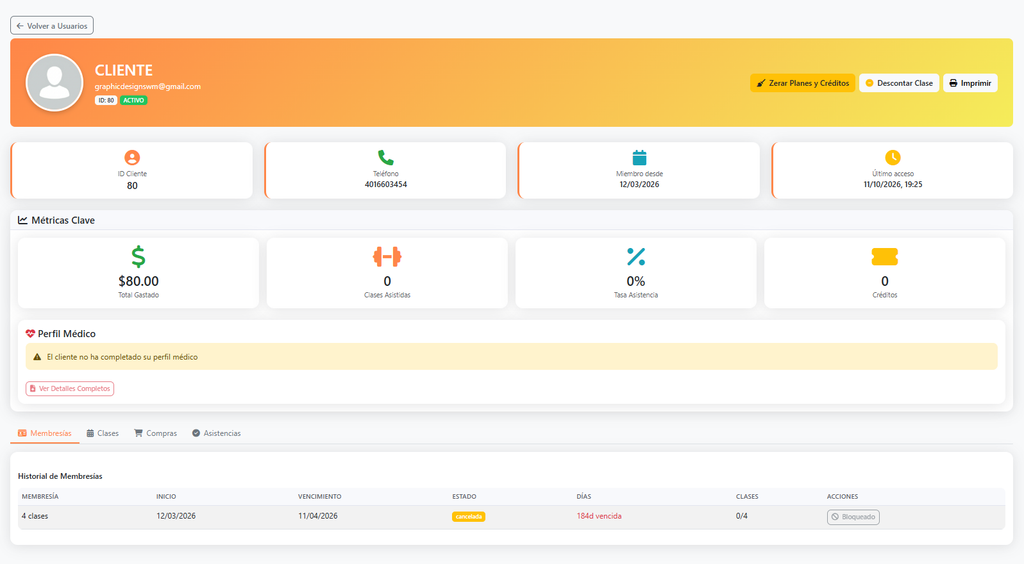Click the MEMBRESÍA column header
This screenshot has width=1024, height=564.
40,497
